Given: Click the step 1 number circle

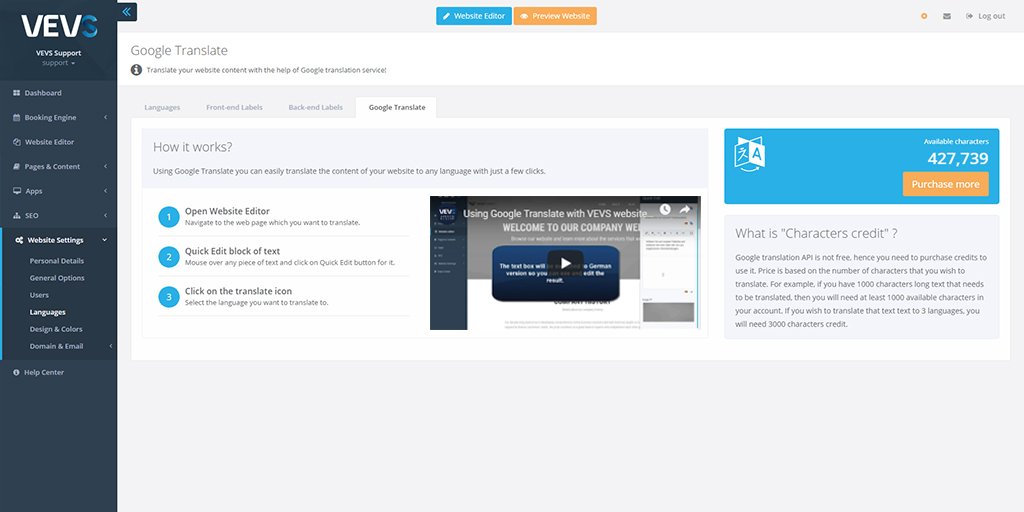Looking at the screenshot, I should click(x=168, y=217).
